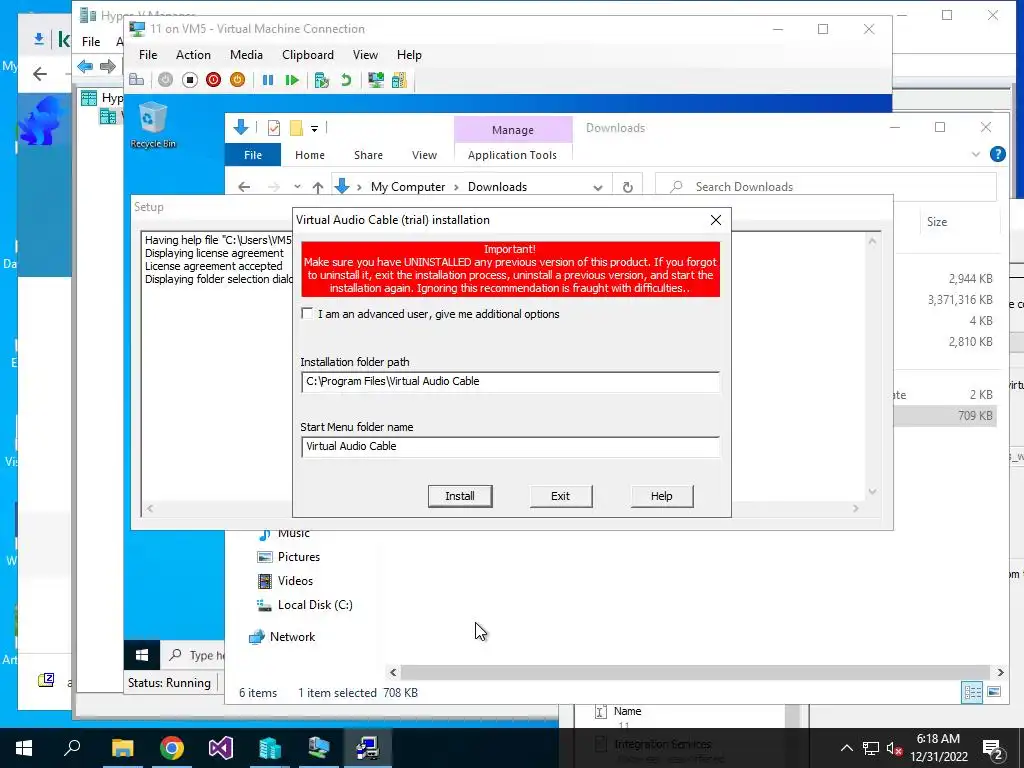Click the orange Save state toolbar icon
Viewport: 1024px width, 768px height.
(238, 80)
